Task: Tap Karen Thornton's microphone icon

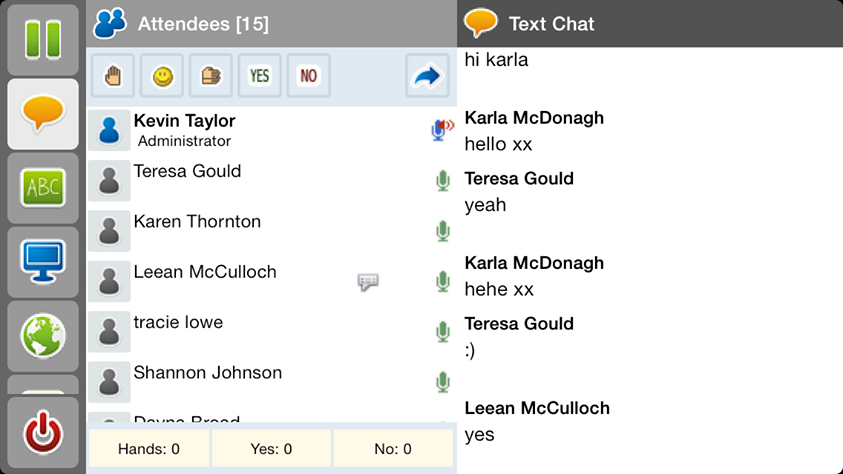Action: 442,231
